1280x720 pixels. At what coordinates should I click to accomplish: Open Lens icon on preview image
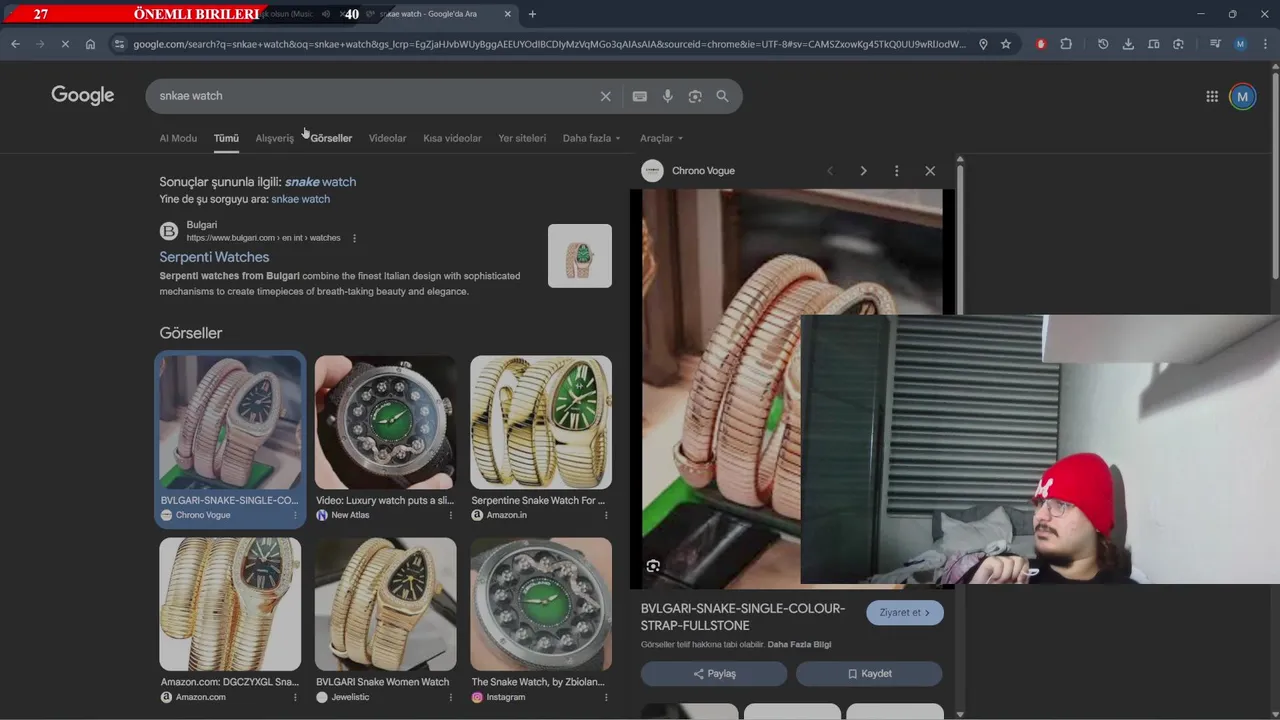653,566
